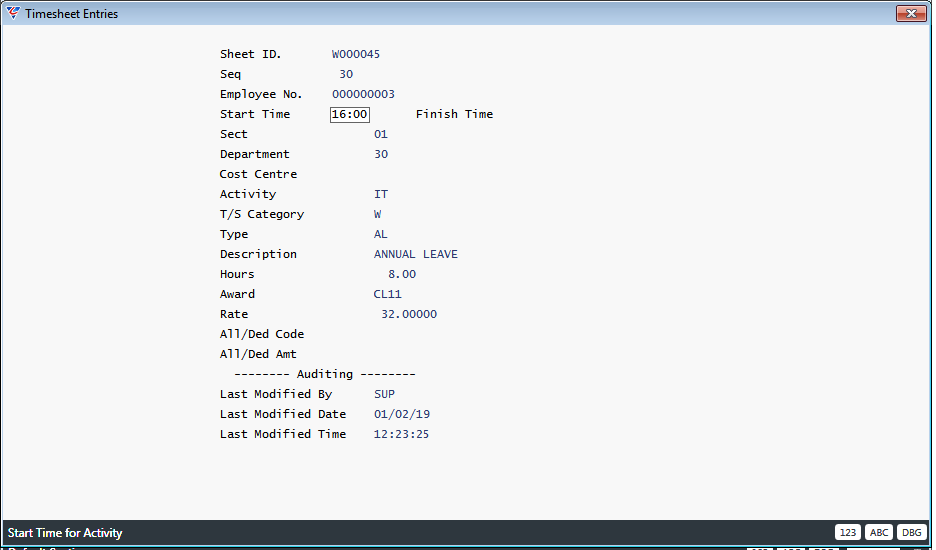Click the Sheet ID. label
Viewport: 936px width, 550px height.
251,54
